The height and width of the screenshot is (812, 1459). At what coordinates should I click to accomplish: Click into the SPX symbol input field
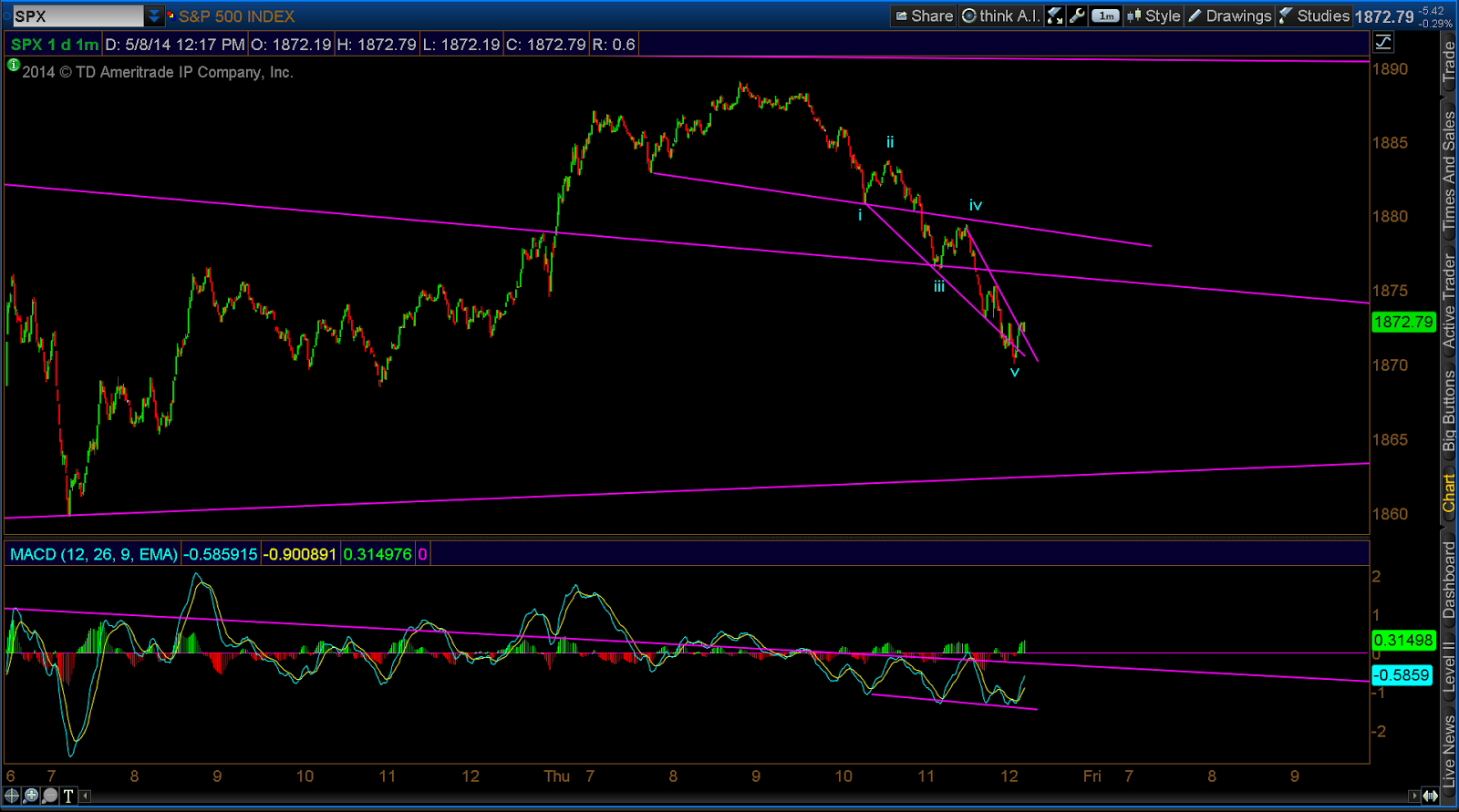tap(78, 15)
